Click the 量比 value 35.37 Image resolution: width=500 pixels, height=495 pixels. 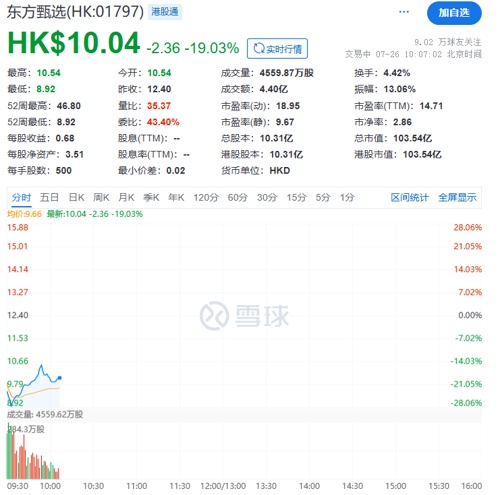(159, 106)
